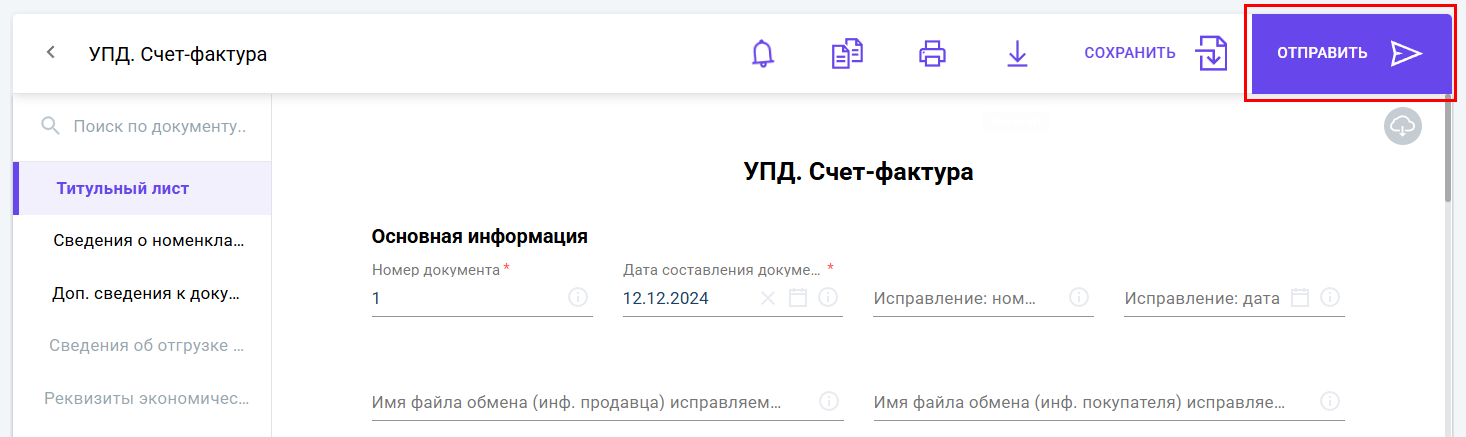The width and height of the screenshot is (1466, 437).
Task: Show info for Исправление: номер field
Action: tap(1079, 297)
